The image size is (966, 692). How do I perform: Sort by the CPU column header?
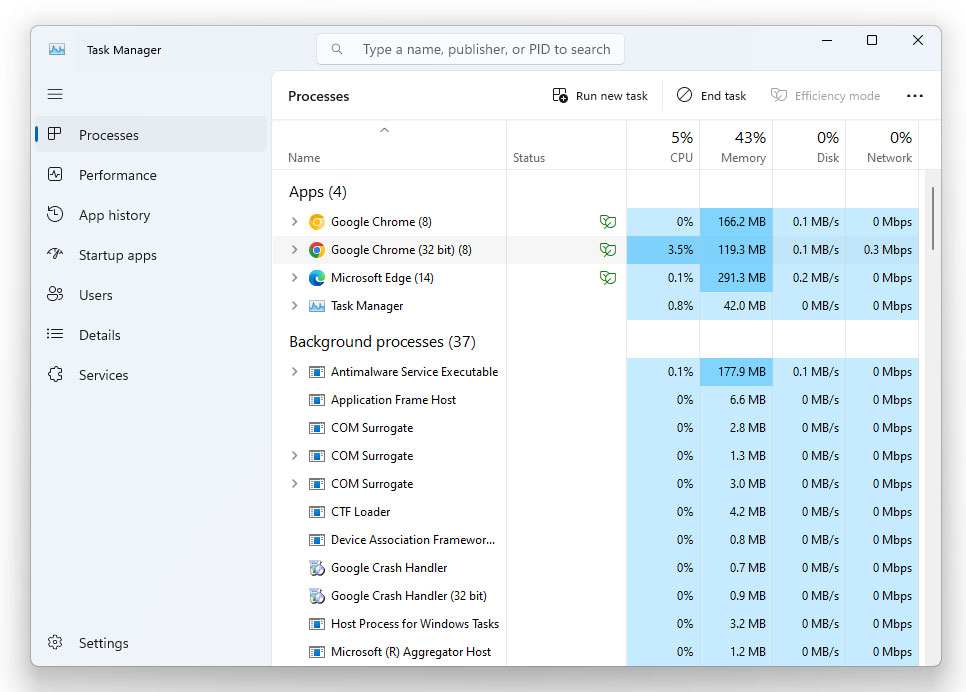click(663, 145)
